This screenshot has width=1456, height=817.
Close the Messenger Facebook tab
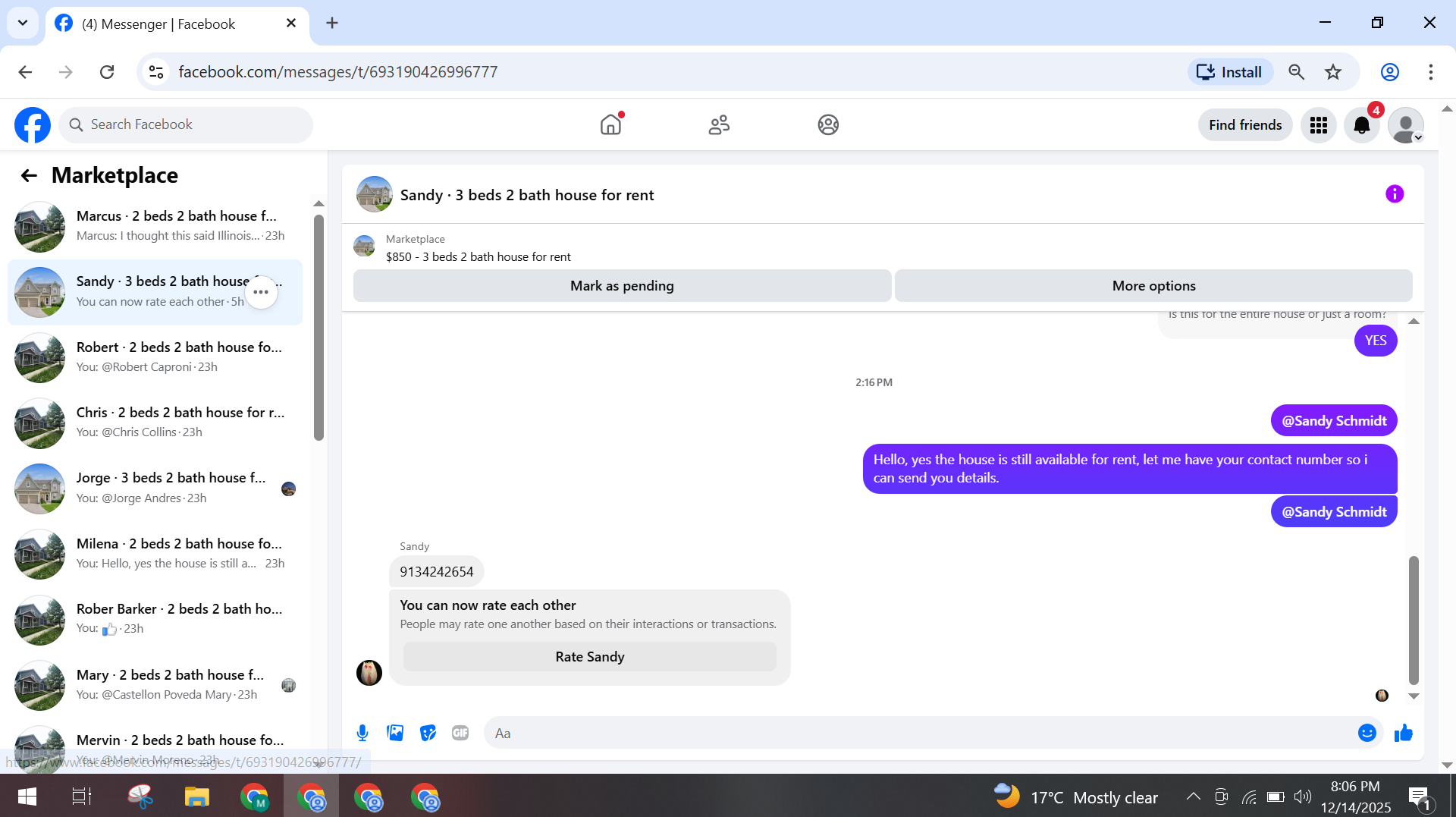click(291, 24)
